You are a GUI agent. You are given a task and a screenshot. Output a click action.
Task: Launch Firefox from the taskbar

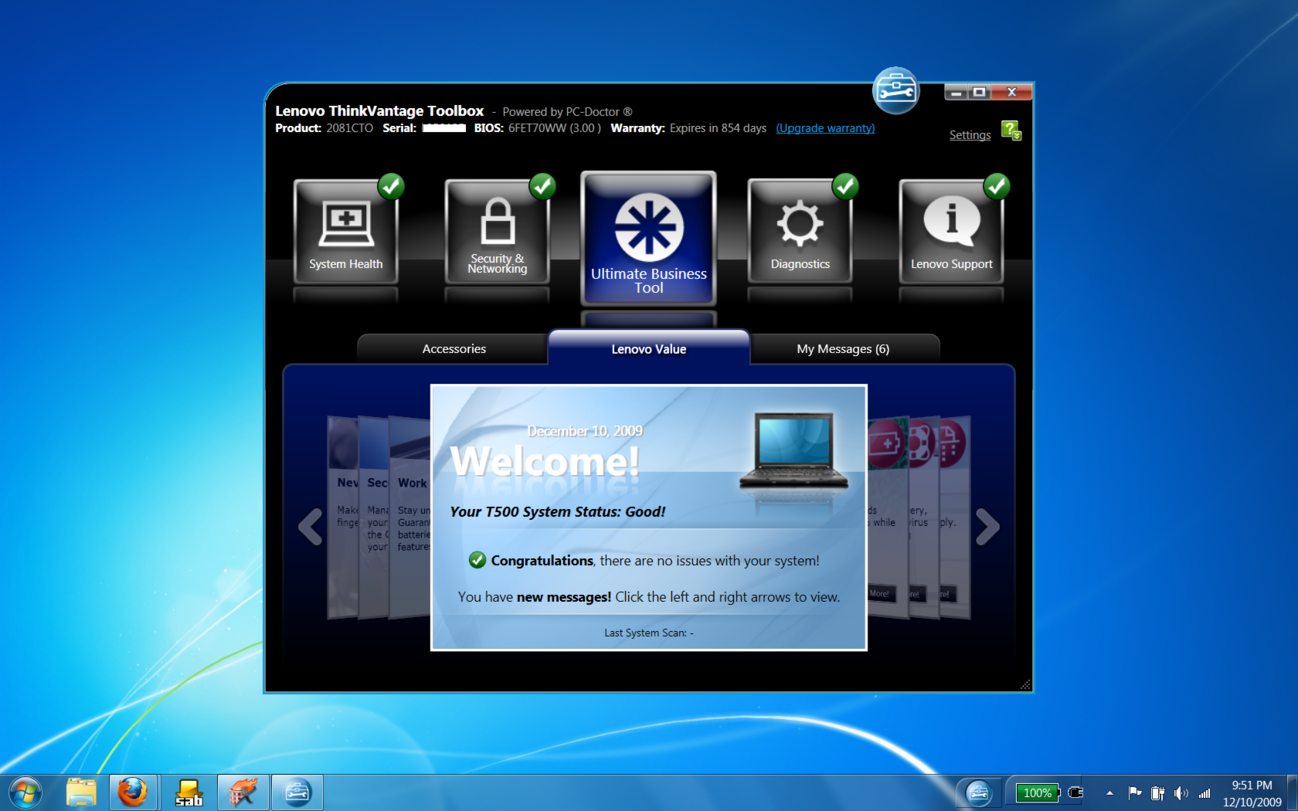132,793
